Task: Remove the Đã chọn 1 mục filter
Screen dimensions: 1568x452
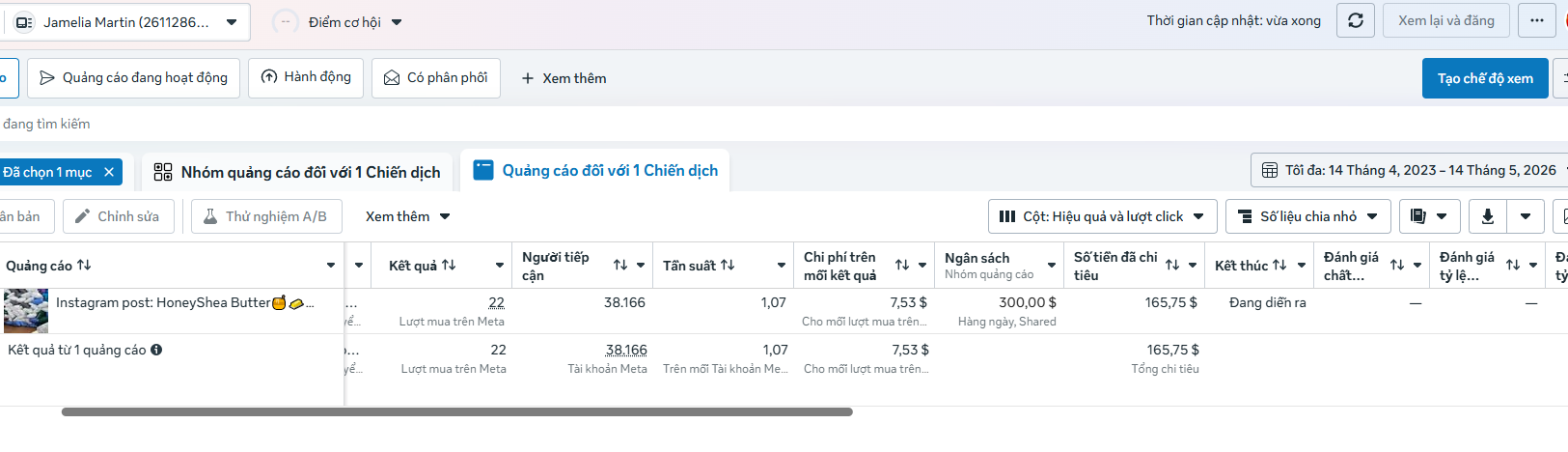Action: click(109, 172)
